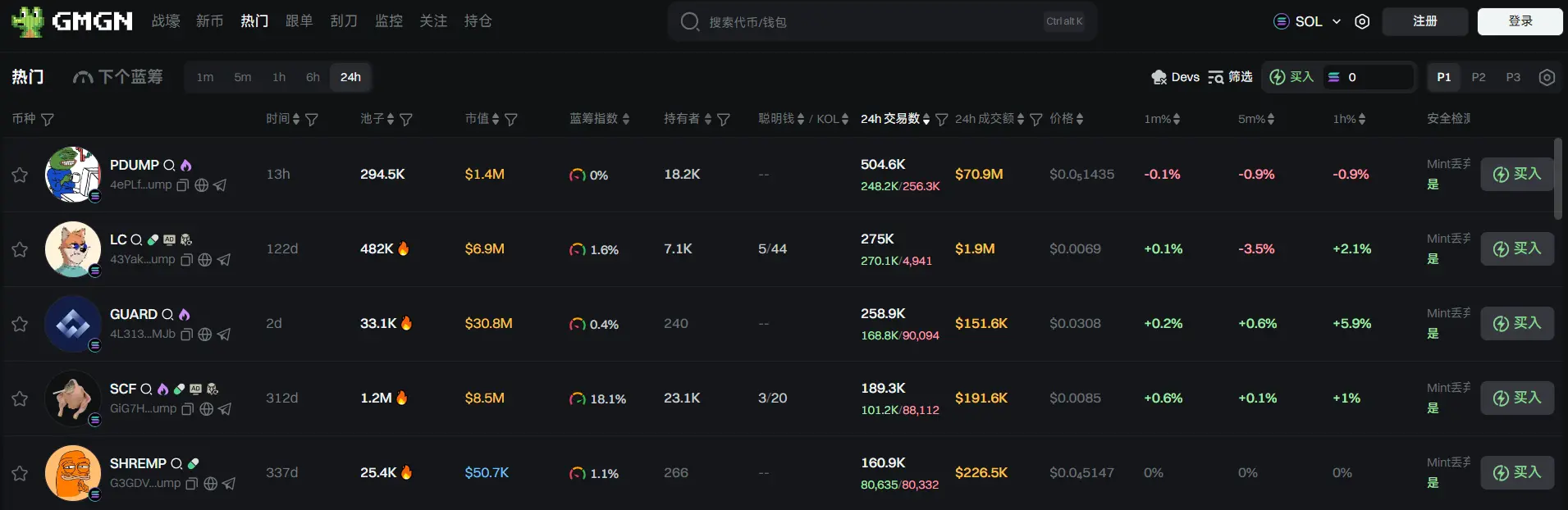Image resolution: width=1568 pixels, height=510 pixels.
Task: Favorite the PDUMP token with star
Action: 20,175
